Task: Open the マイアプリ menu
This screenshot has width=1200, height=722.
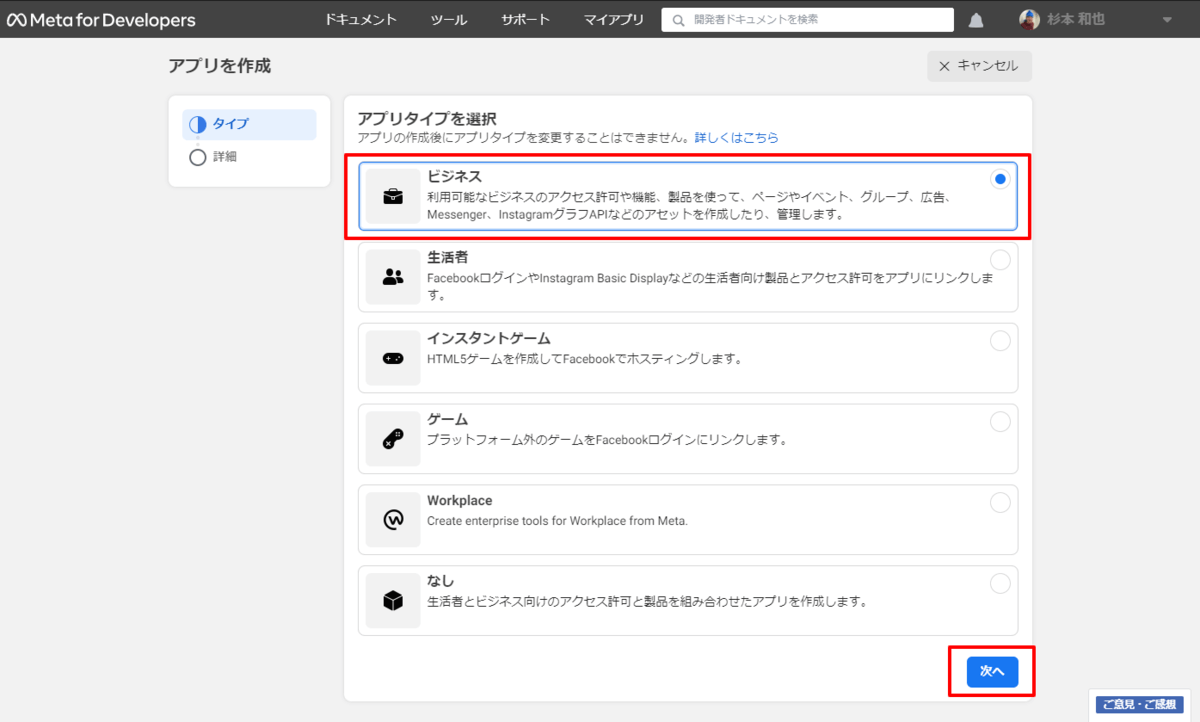Action: 614,20
